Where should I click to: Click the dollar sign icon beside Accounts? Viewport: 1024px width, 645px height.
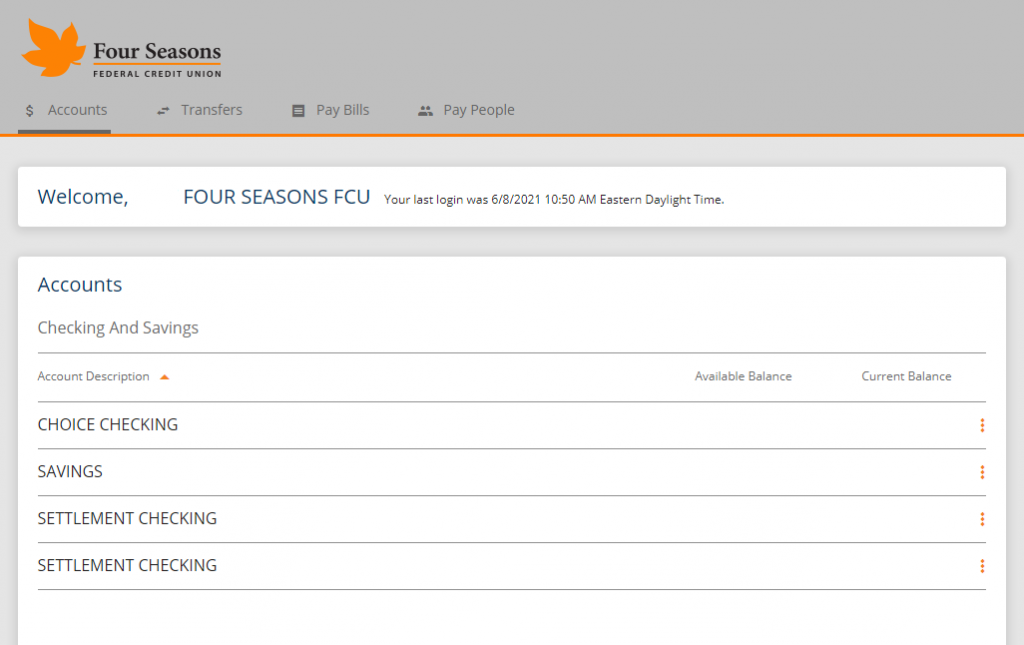[x=30, y=111]
